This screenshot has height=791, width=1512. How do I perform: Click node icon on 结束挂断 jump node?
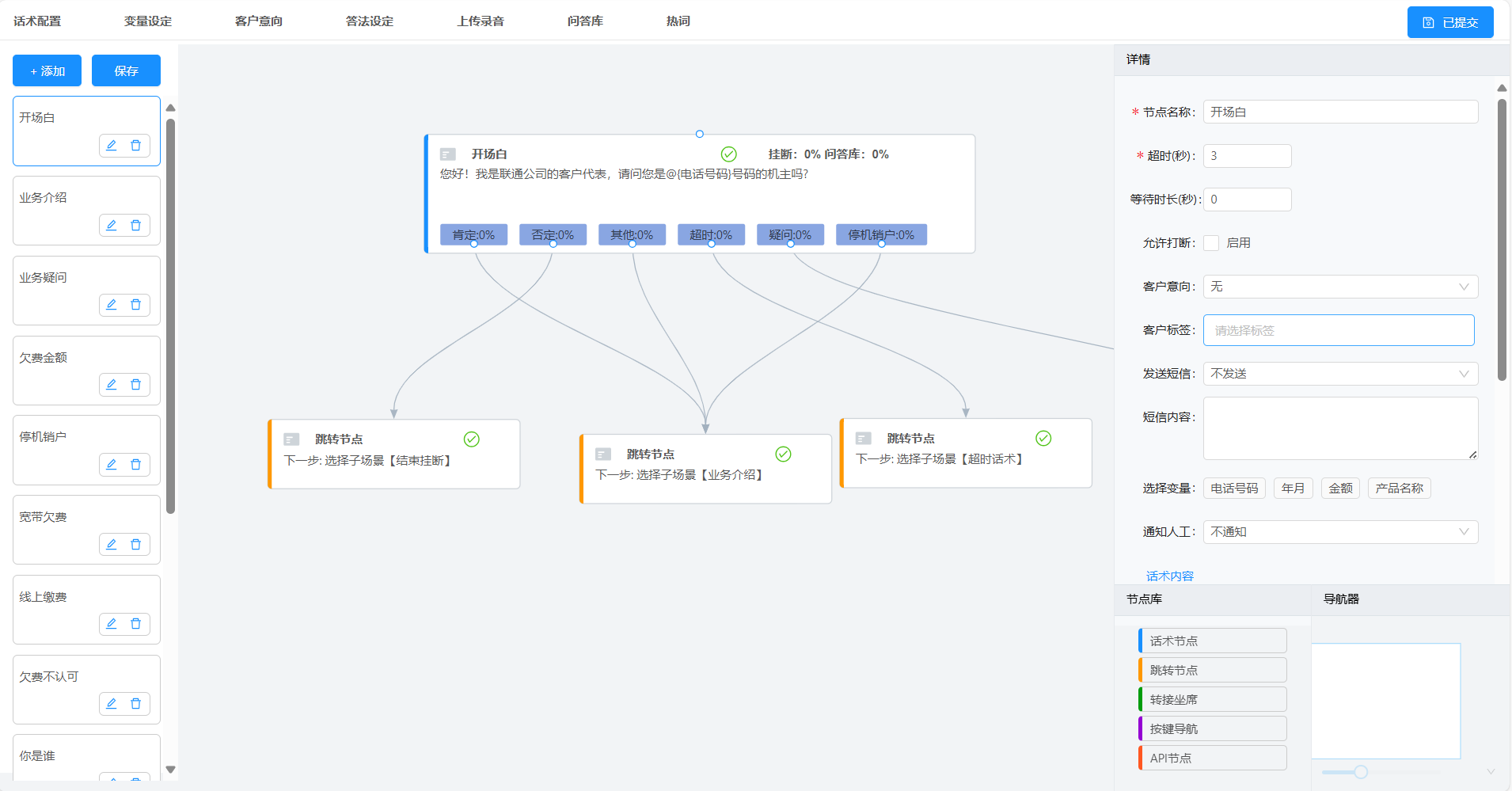pyautogui.click(x=291, y=439)
